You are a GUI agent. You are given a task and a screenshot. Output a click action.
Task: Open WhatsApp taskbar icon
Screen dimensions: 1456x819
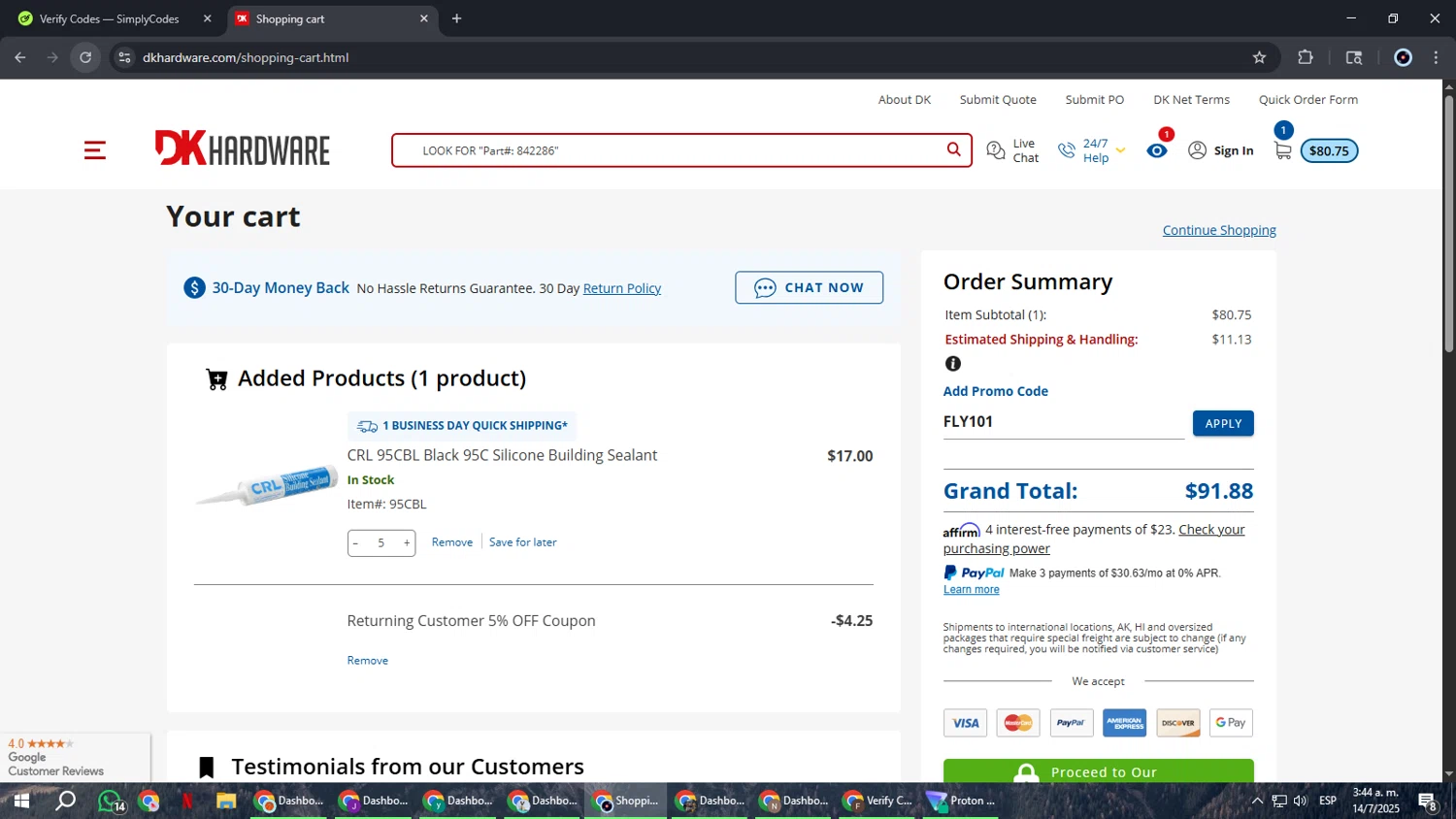[110, 801]
